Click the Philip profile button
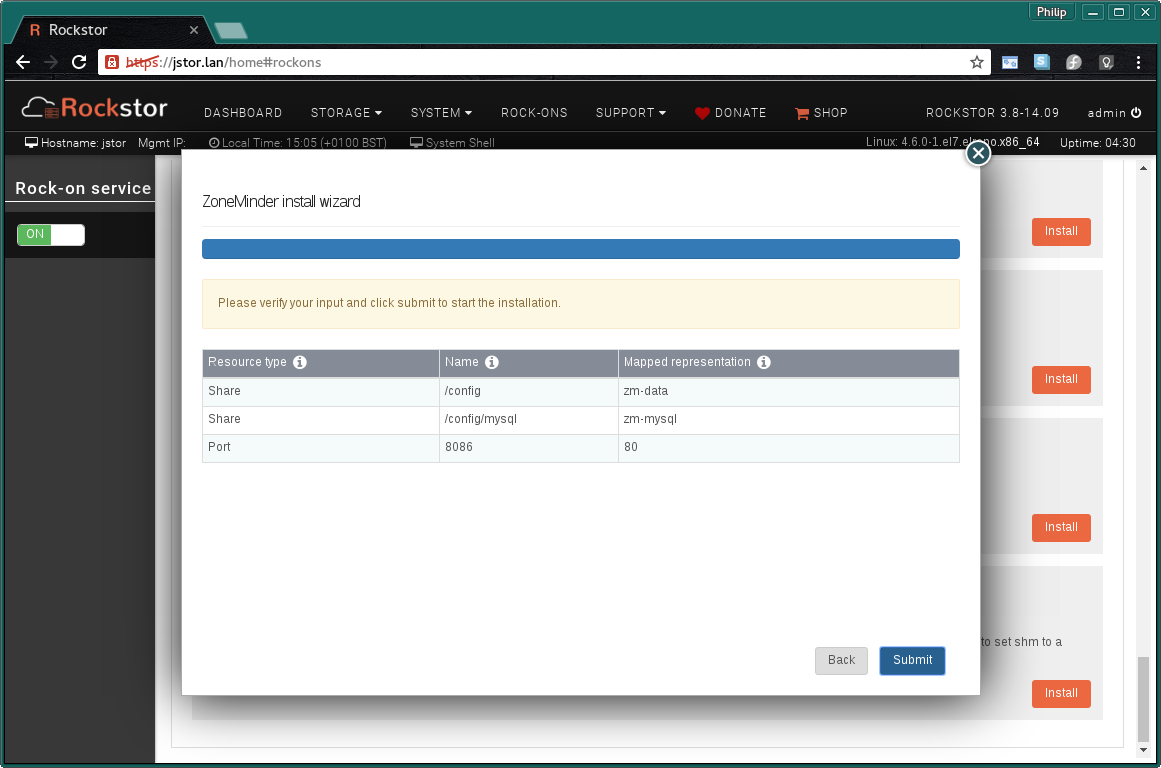 click(x=1051, y=12)
